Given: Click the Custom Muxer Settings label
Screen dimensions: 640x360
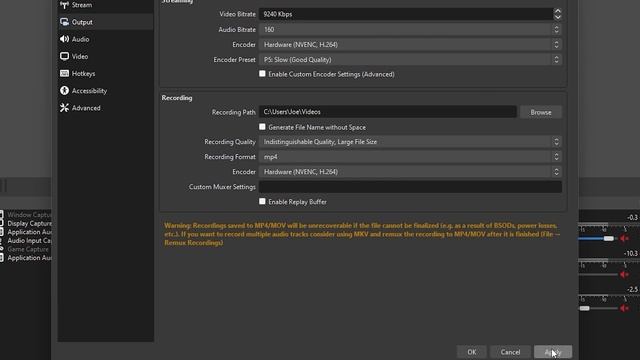Looking at the screenshot, I should click(222, 187).
